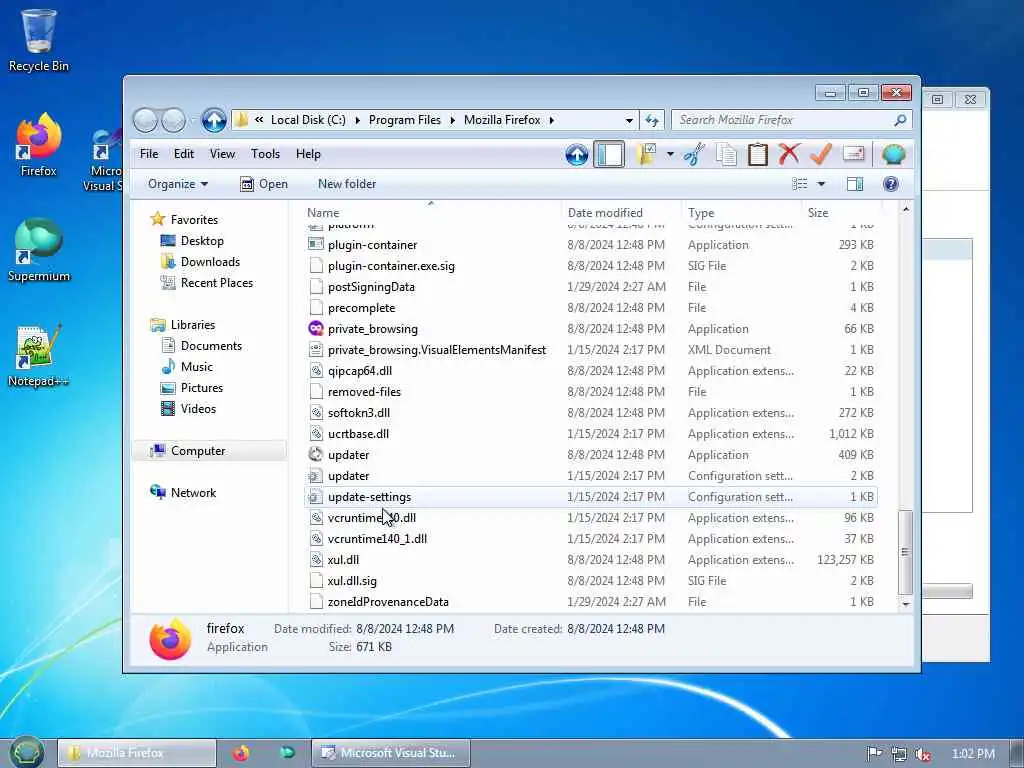Expand arrow after Program Files breadcrumb
Screen dimensions: 1024x768
[453, 120]
